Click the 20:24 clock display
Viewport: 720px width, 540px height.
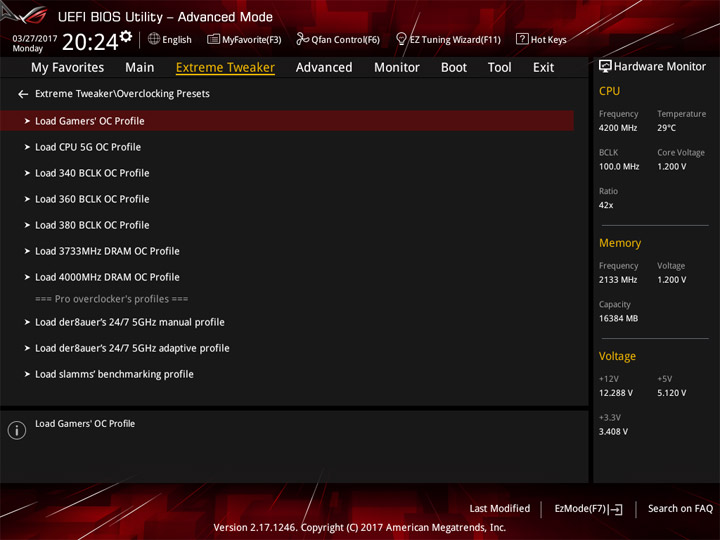(90, 42)
